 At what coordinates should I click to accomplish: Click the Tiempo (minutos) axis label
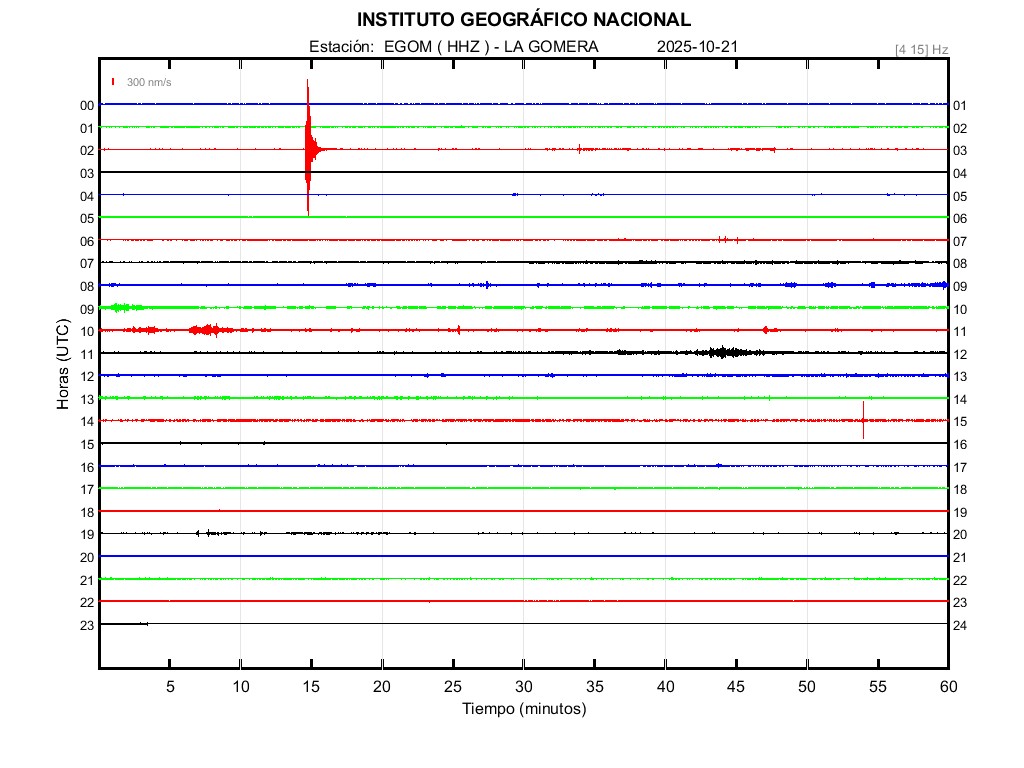click(524, 708)
